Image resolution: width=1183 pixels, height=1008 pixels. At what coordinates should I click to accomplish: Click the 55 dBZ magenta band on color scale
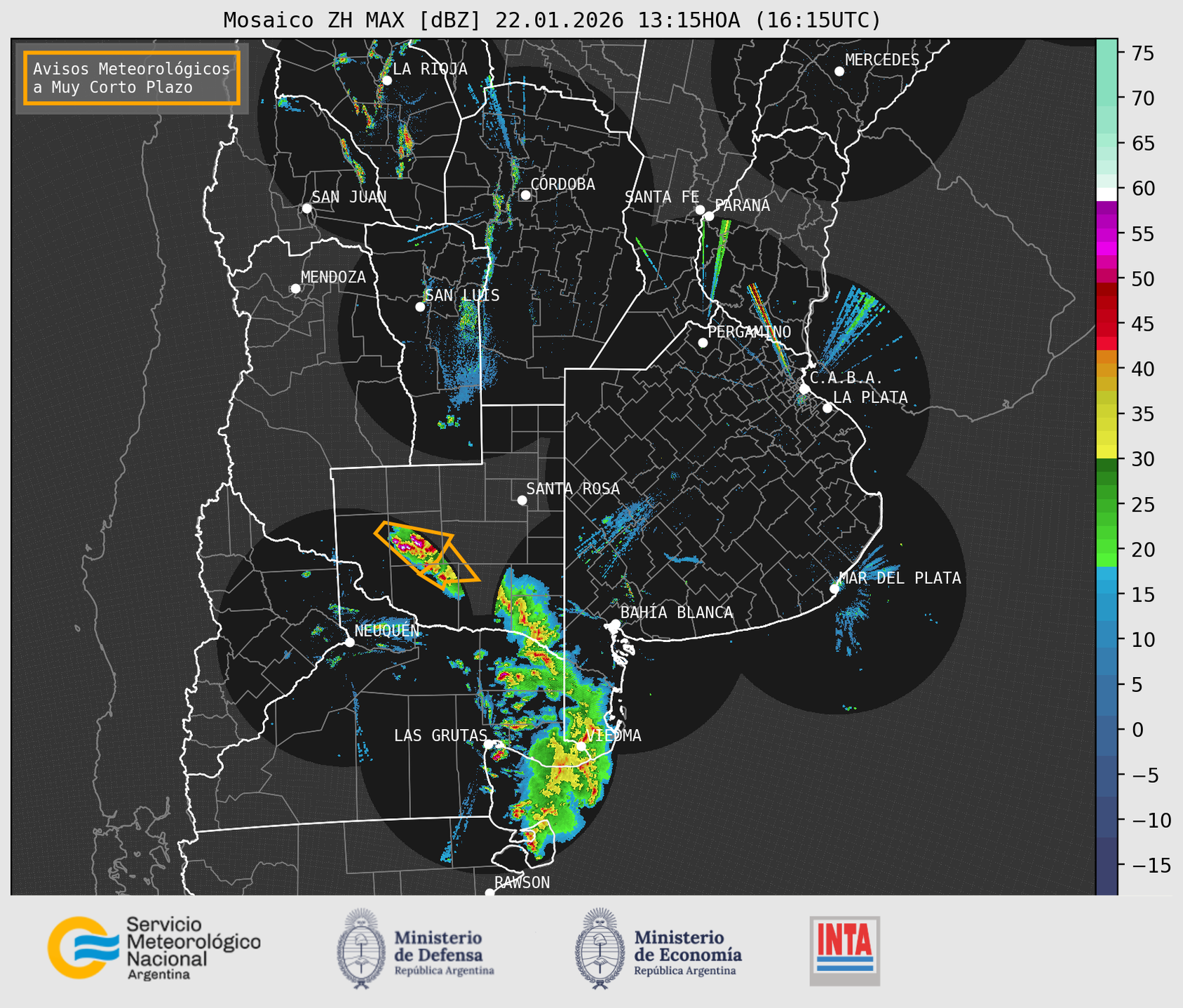pyautogui.click(x=1106, y=234)
